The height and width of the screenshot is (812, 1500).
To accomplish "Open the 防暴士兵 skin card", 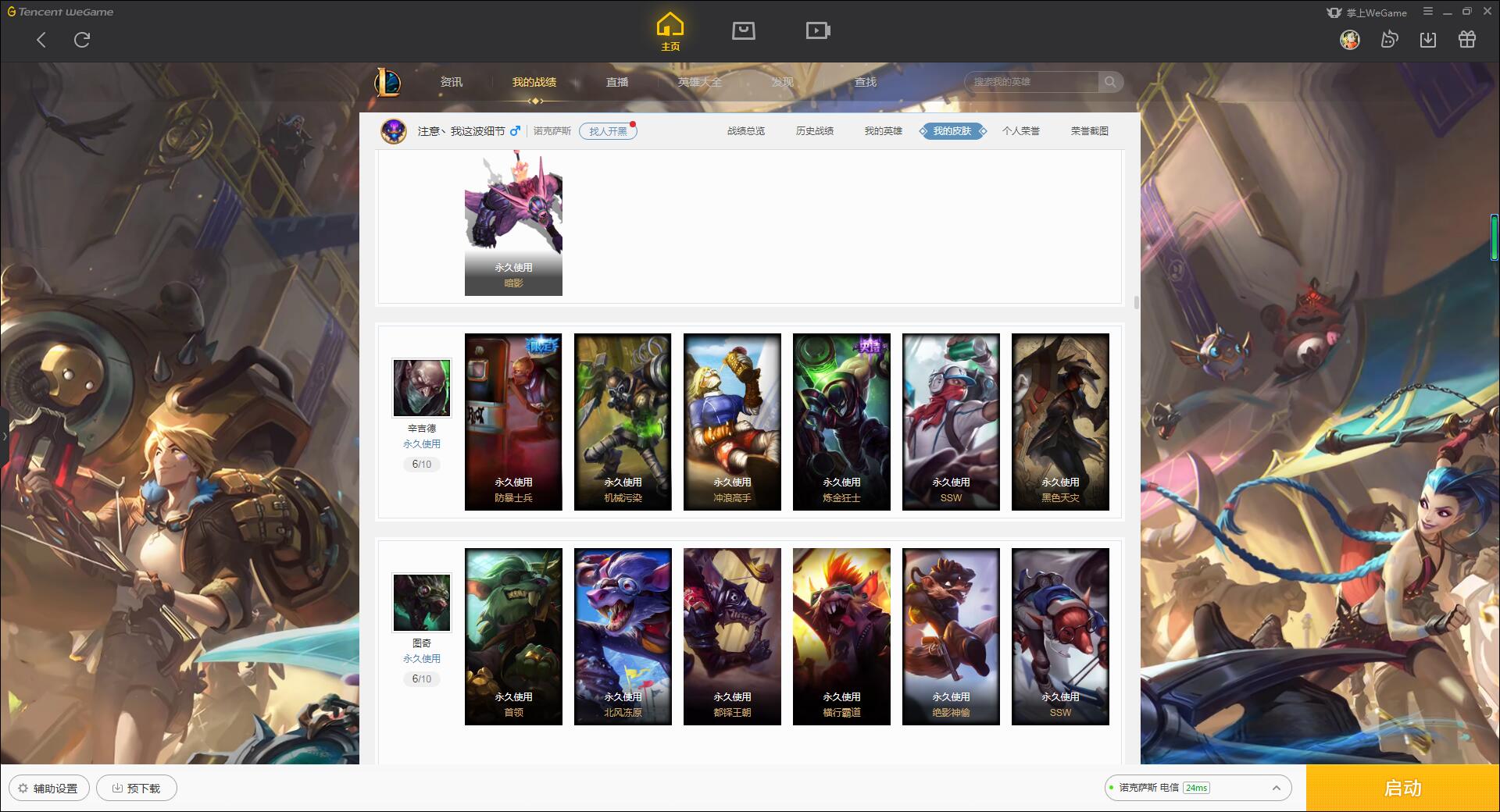I will [x=513, y=422].
